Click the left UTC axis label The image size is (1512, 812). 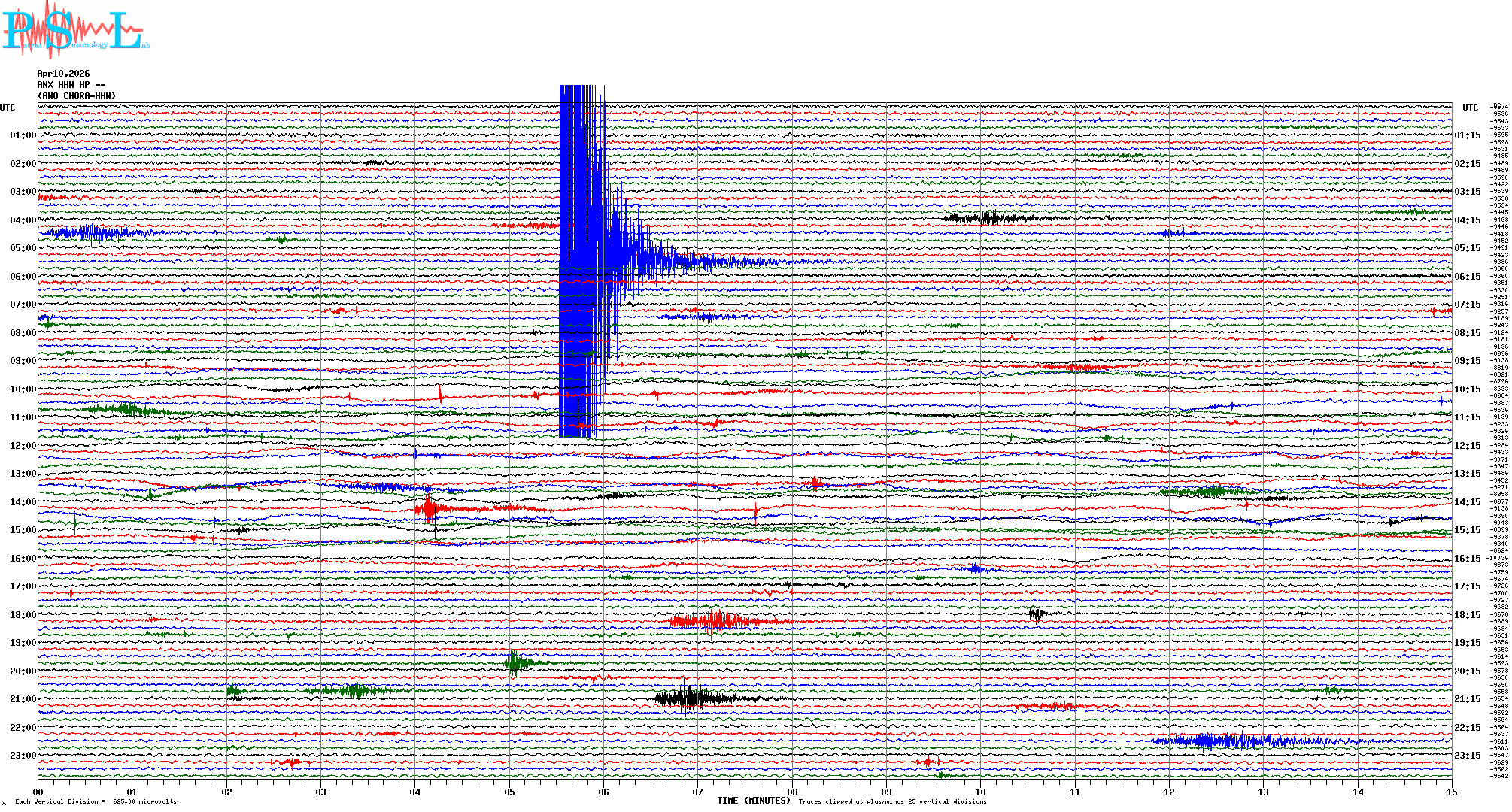(x=8, y=108)
